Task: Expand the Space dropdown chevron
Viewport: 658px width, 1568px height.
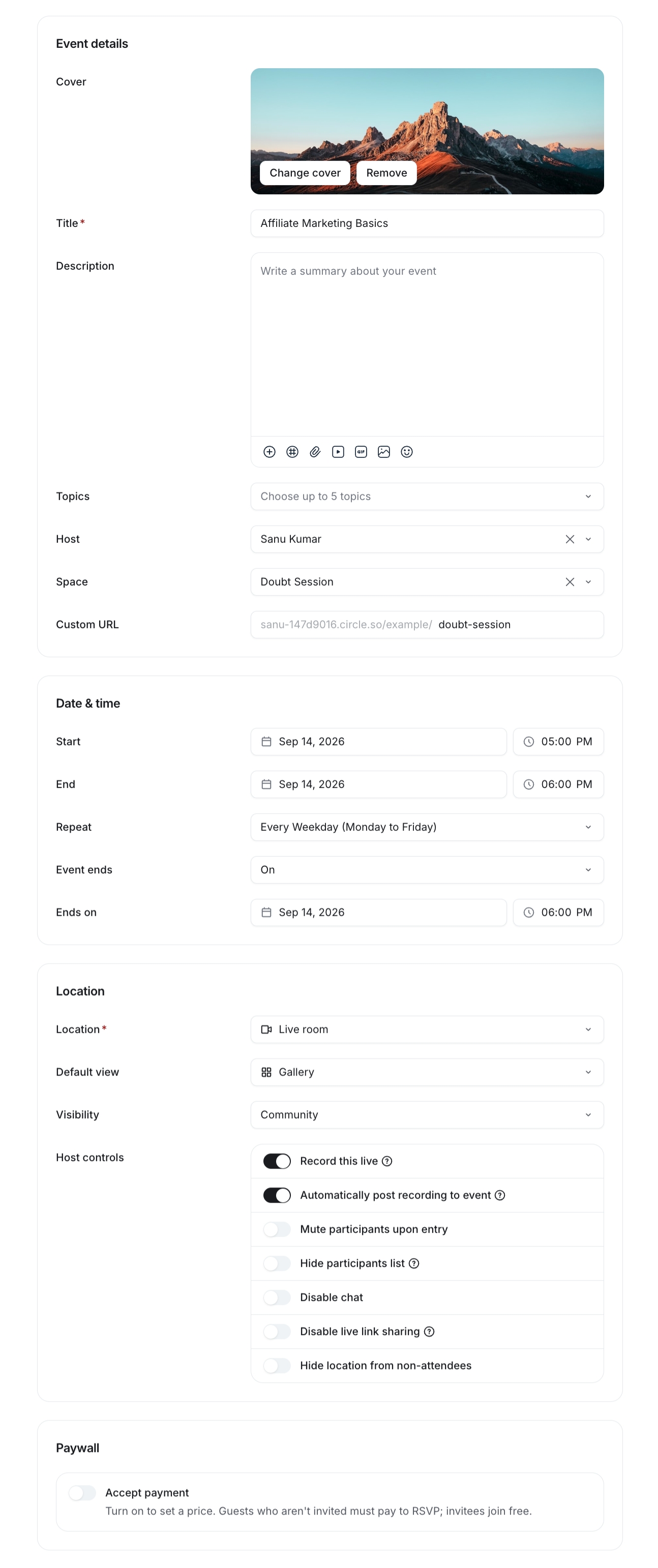Action: coord(588,582)
